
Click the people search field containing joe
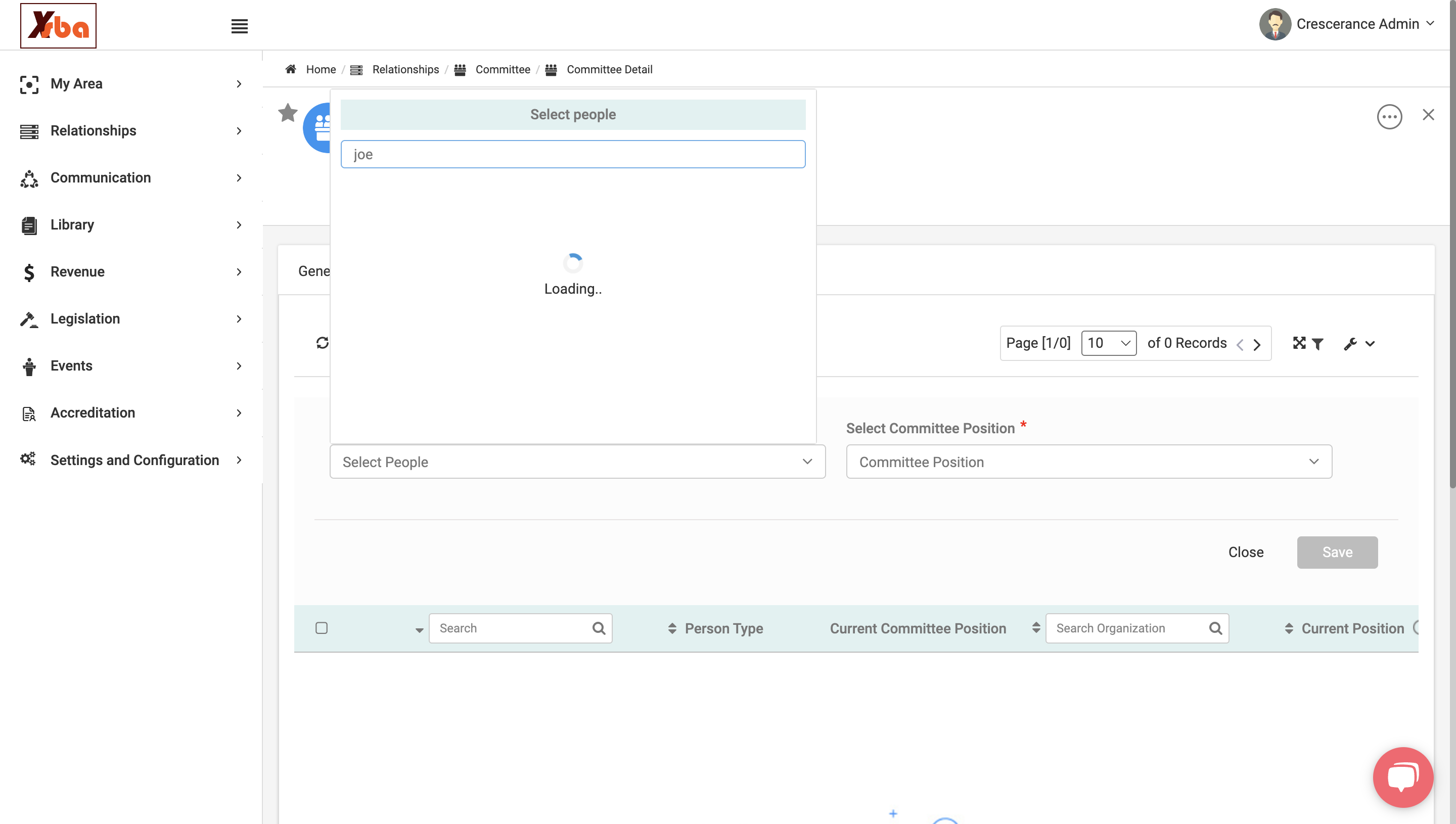click(x=573, y=154)
